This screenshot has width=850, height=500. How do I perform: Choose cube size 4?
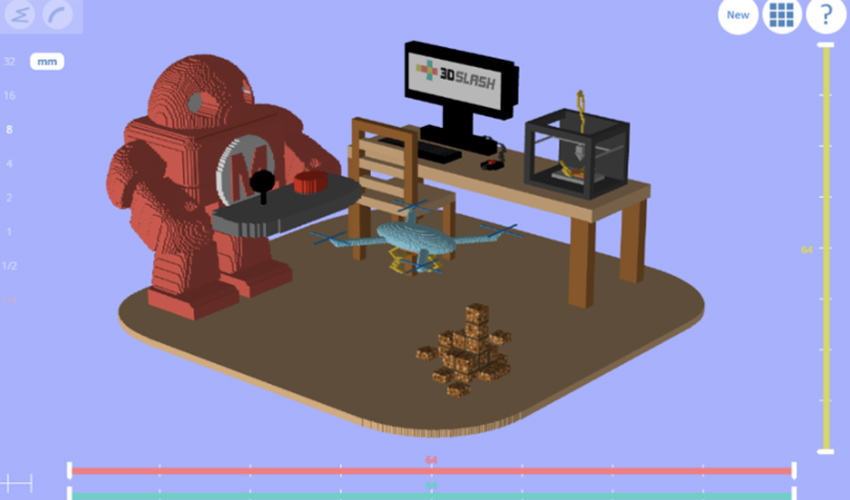(9, 163)
